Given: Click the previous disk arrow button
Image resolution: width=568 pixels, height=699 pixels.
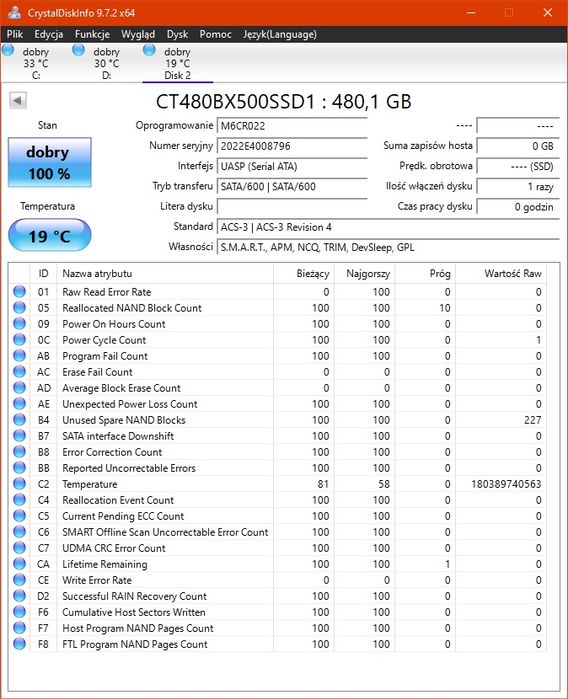Looking at the screenshot, I should [x=18, y=100].
